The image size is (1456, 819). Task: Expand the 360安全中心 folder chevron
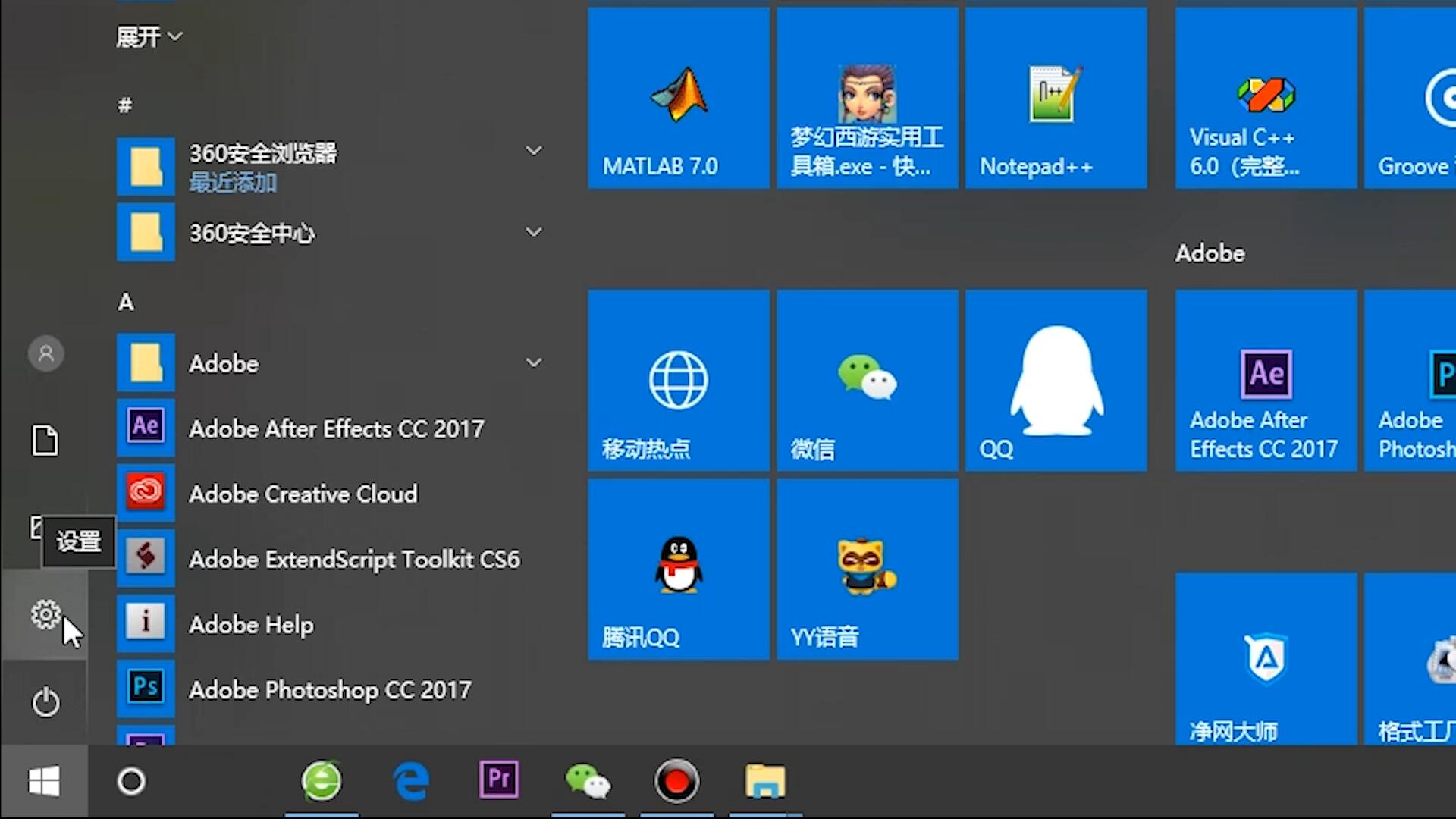pos(534,232)
